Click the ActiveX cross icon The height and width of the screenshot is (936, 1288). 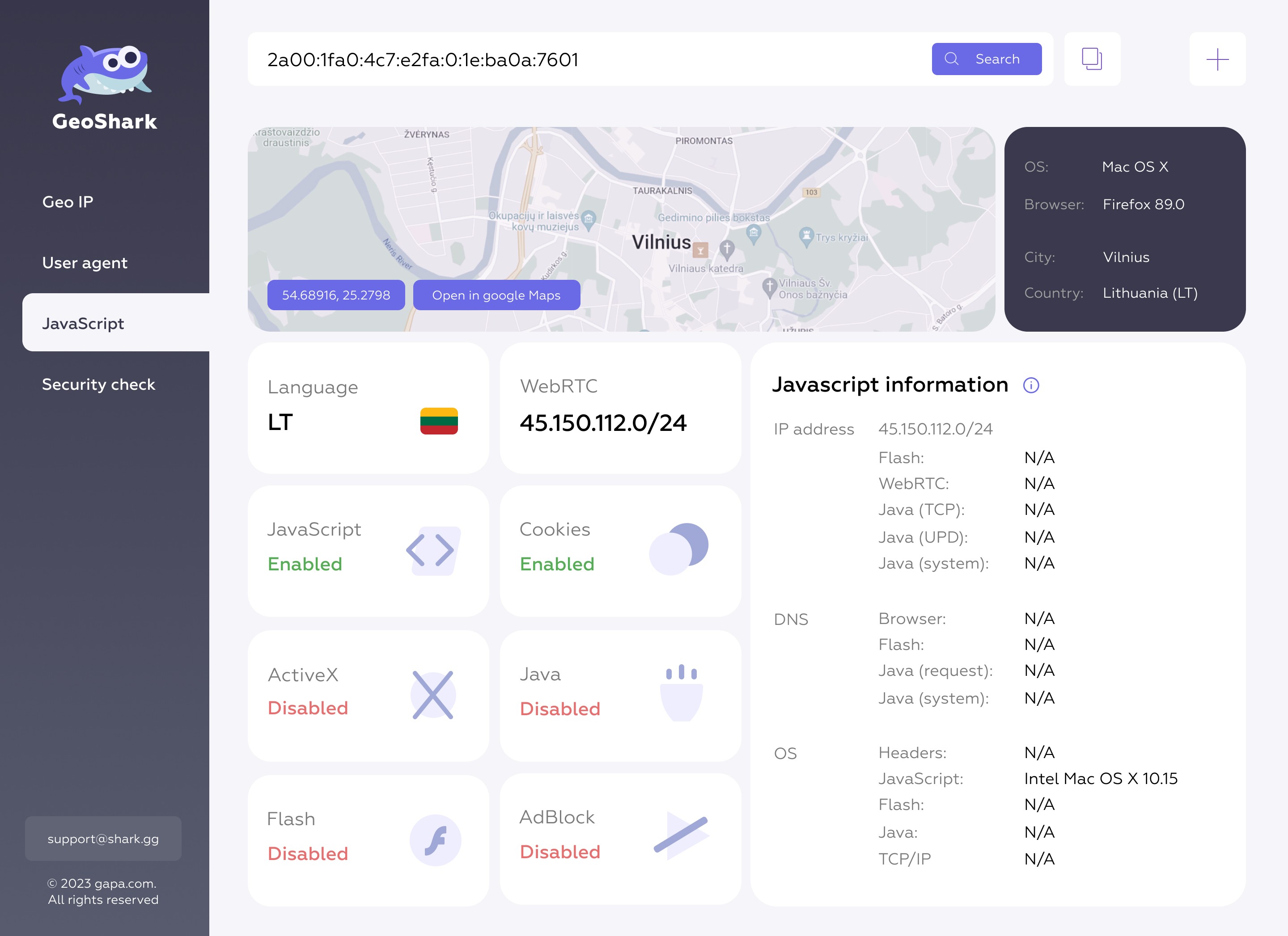click(433, 695)
